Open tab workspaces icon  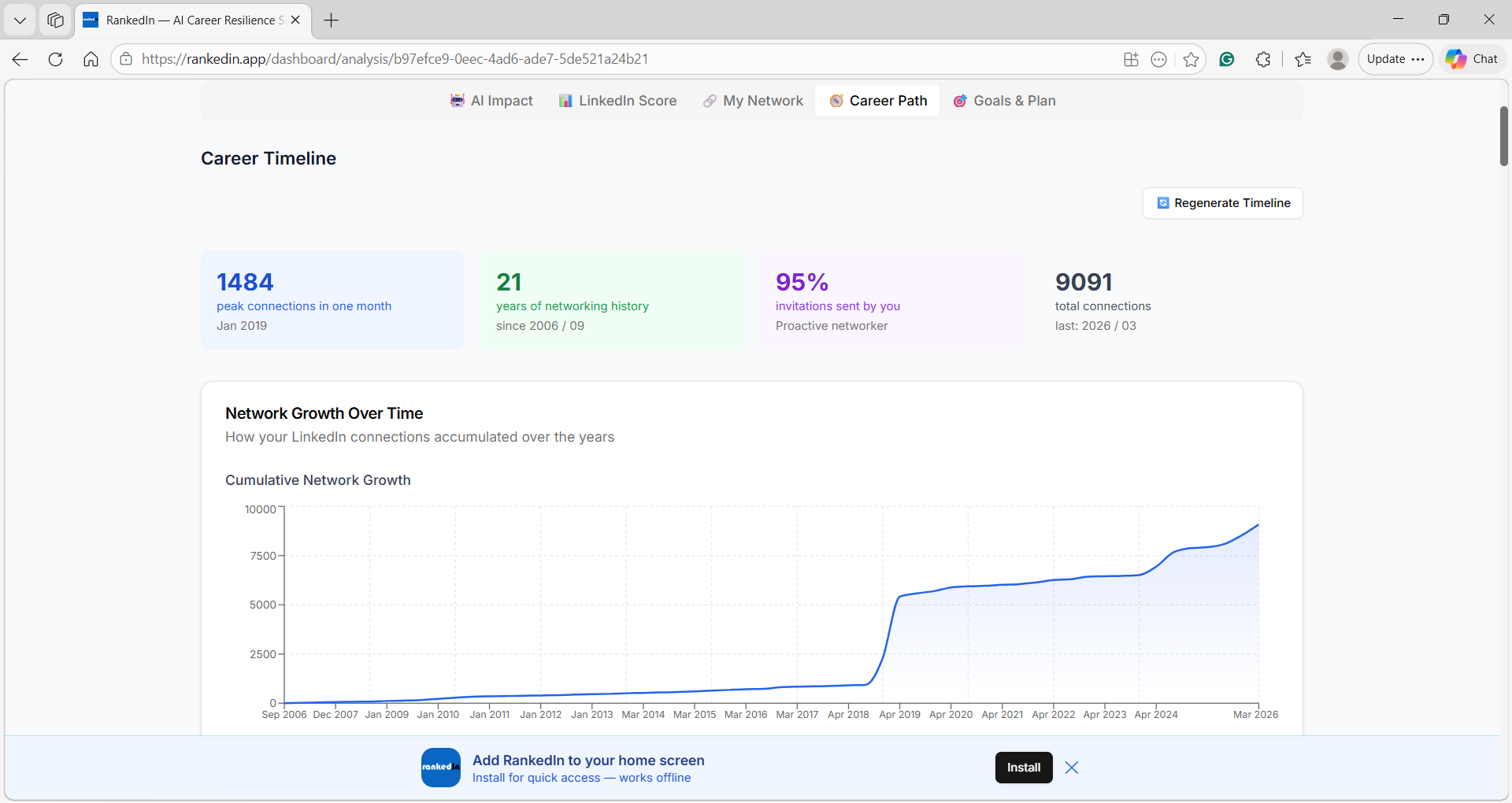[55, 20]
